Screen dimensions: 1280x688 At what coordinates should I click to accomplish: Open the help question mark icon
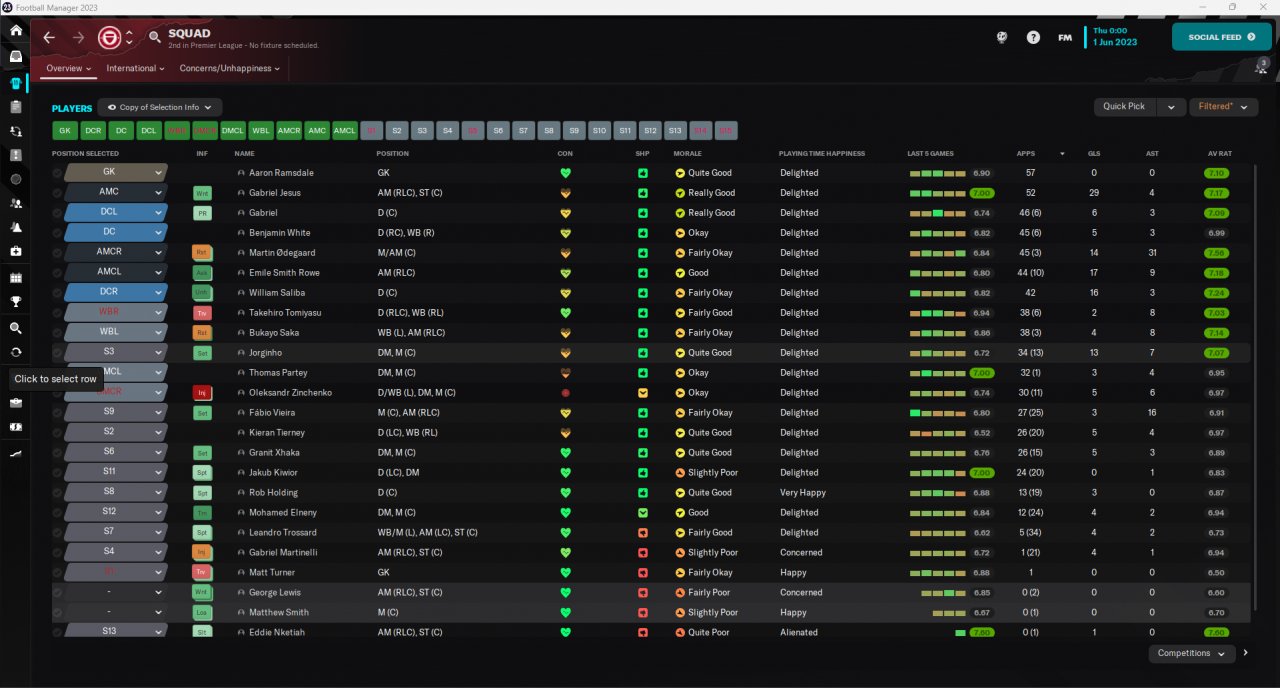[x=1033, y=38]
